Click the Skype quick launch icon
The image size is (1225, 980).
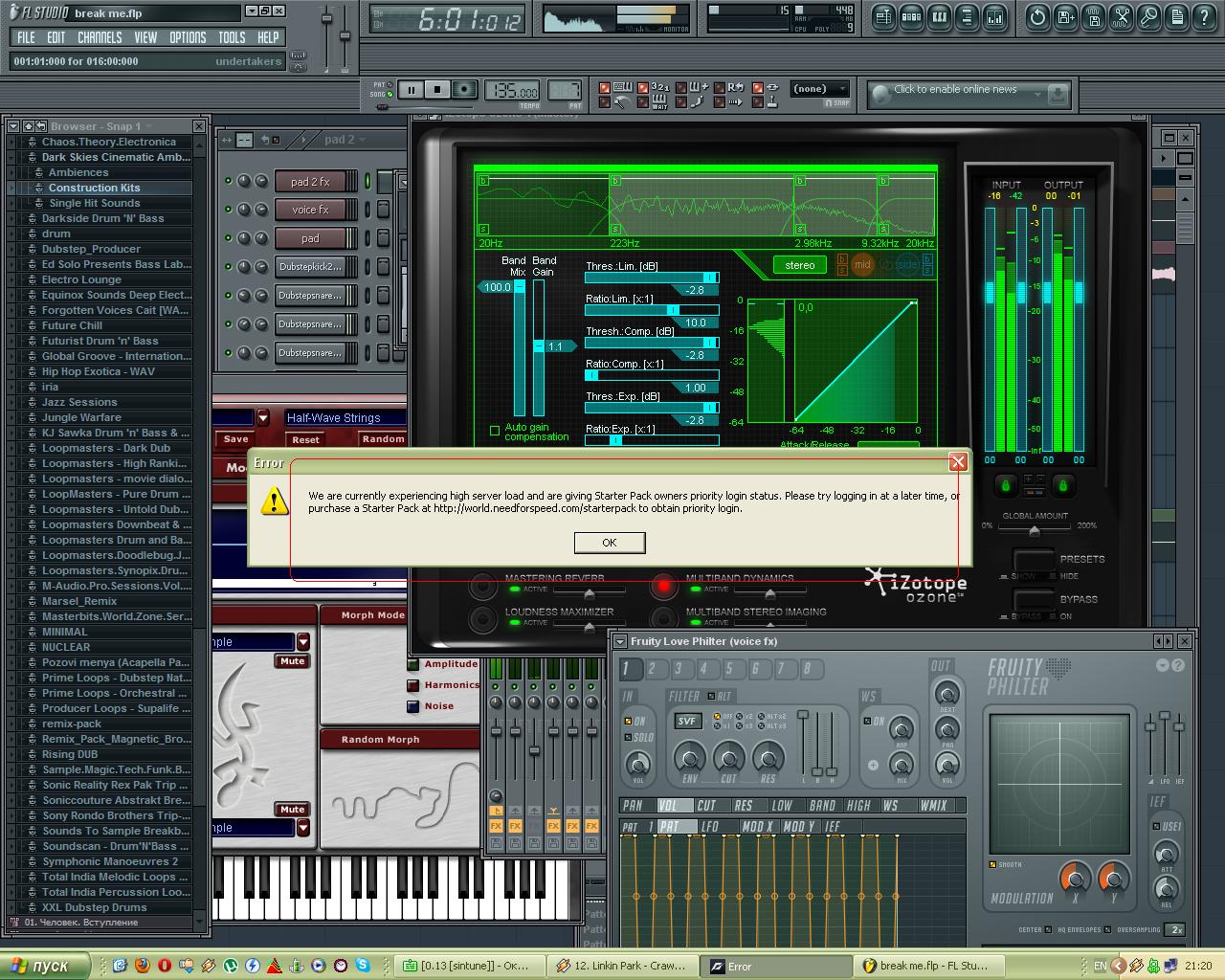point(363,966)
